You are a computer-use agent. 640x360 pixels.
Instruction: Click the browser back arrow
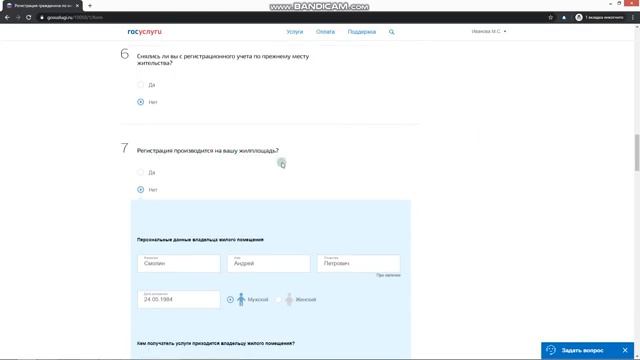[7, 18]
